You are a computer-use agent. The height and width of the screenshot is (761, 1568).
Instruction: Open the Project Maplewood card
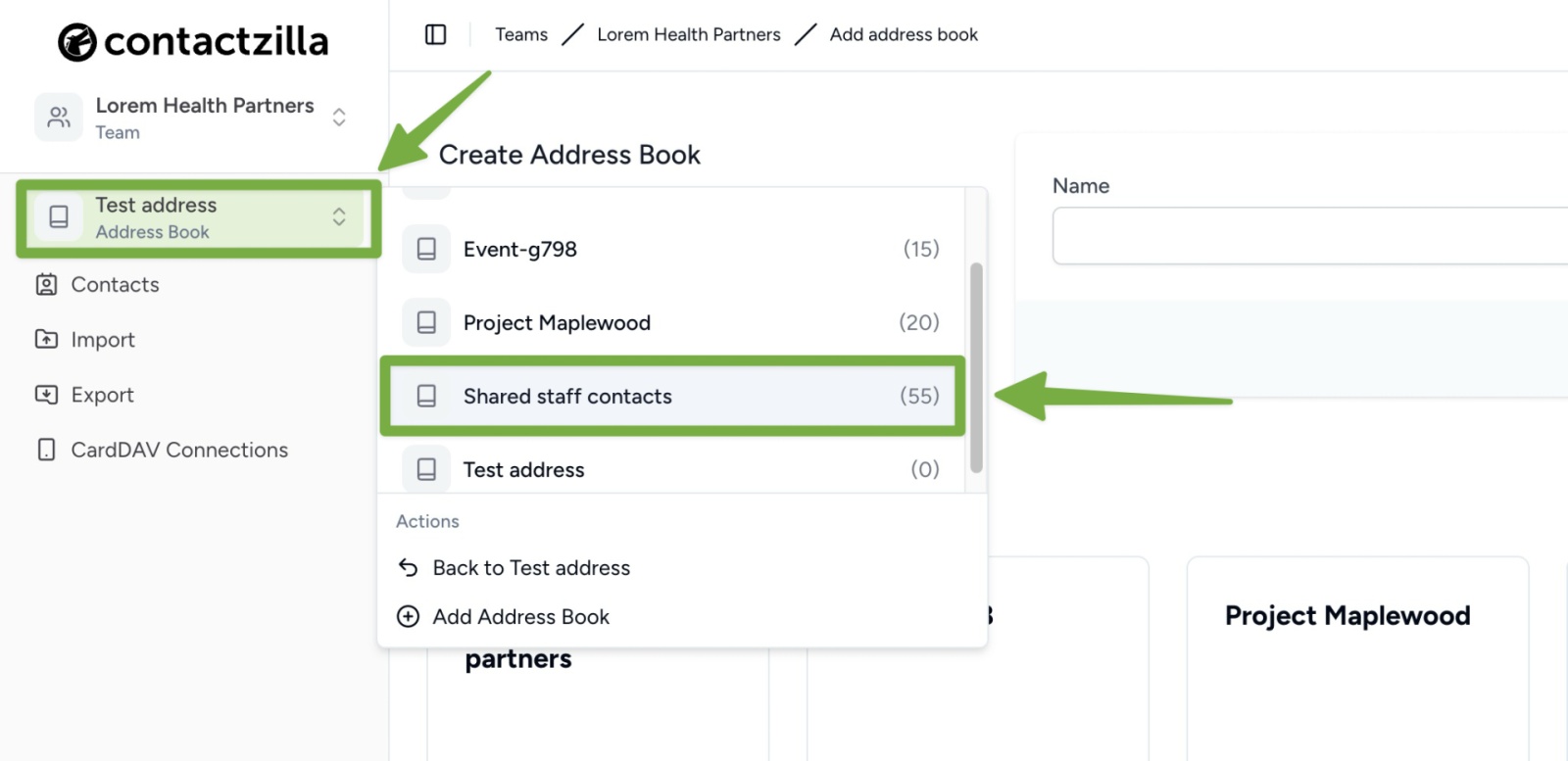[1357, 658]
